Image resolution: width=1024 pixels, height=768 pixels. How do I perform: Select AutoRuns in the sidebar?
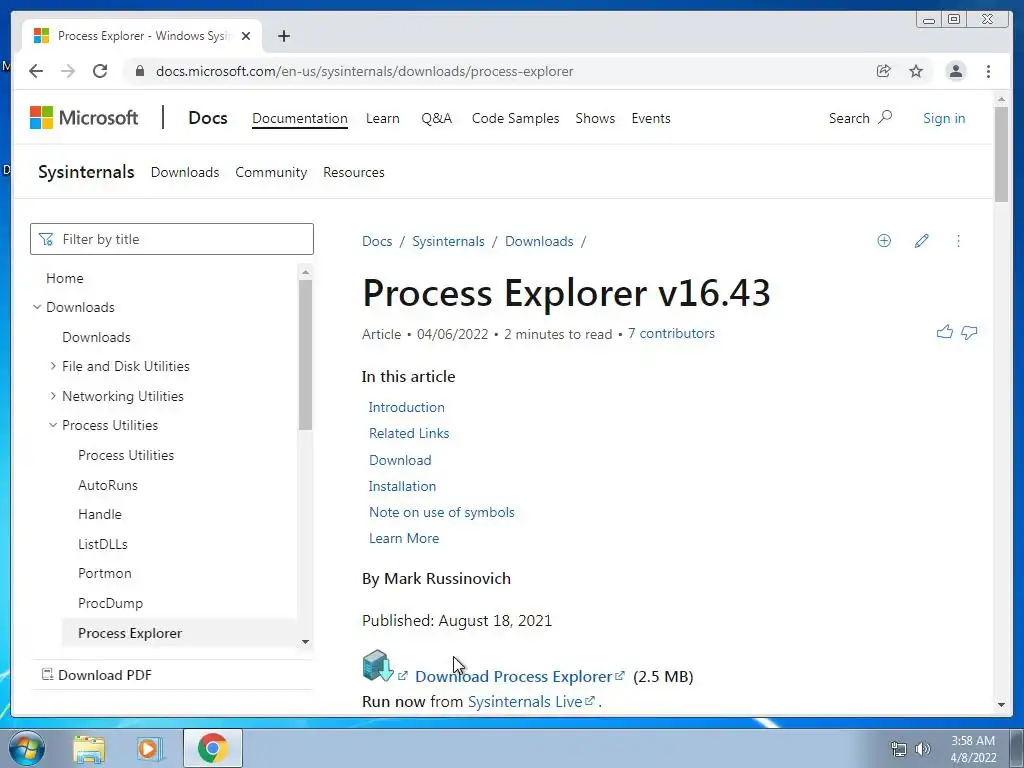108,485
